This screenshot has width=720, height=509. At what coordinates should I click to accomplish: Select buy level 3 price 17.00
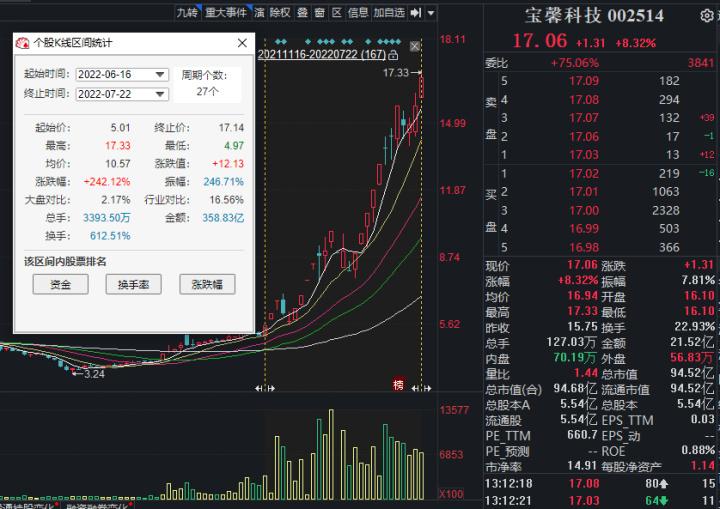pos(584,210)
